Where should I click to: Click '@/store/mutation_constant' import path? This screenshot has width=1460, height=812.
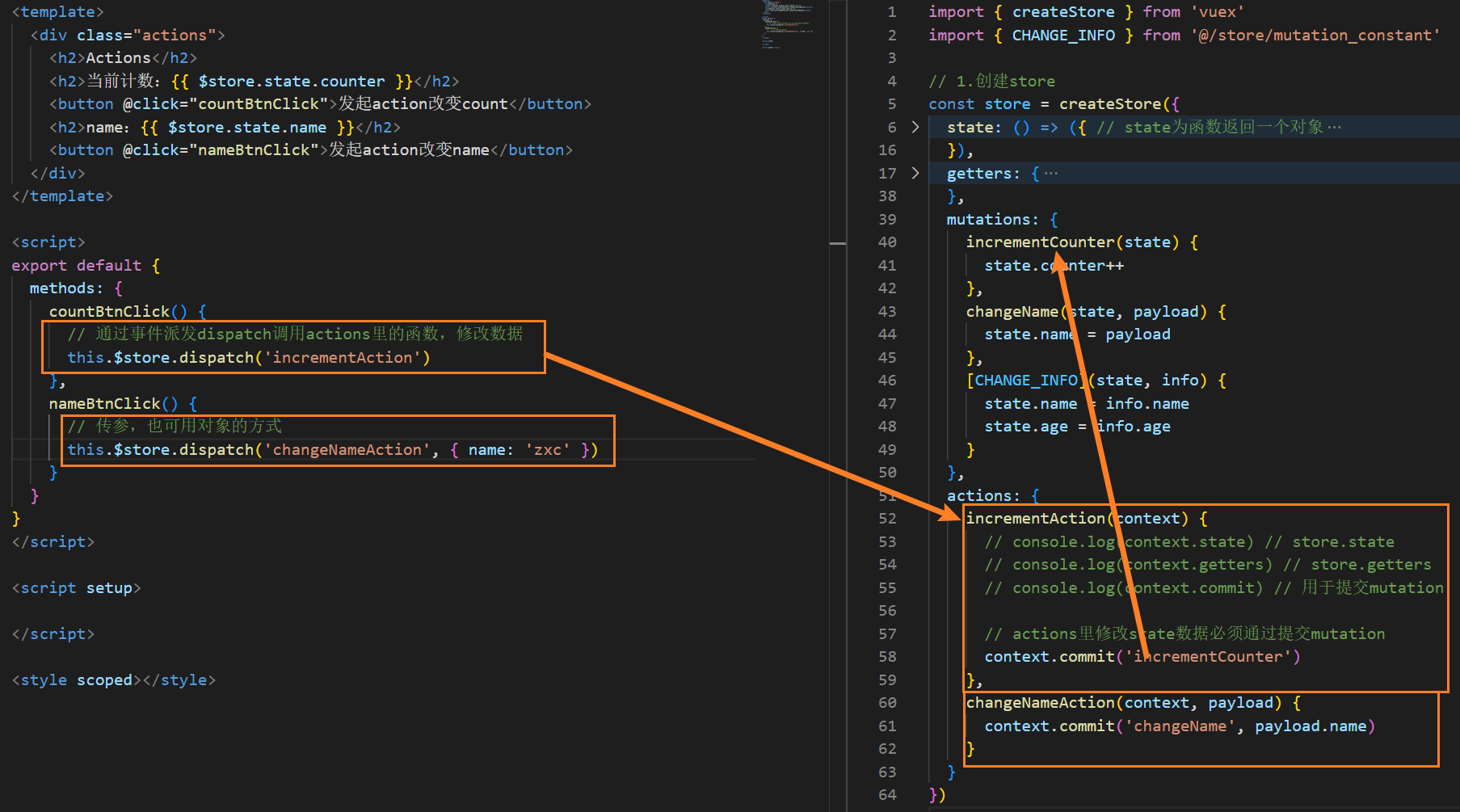click(1315, 36)
